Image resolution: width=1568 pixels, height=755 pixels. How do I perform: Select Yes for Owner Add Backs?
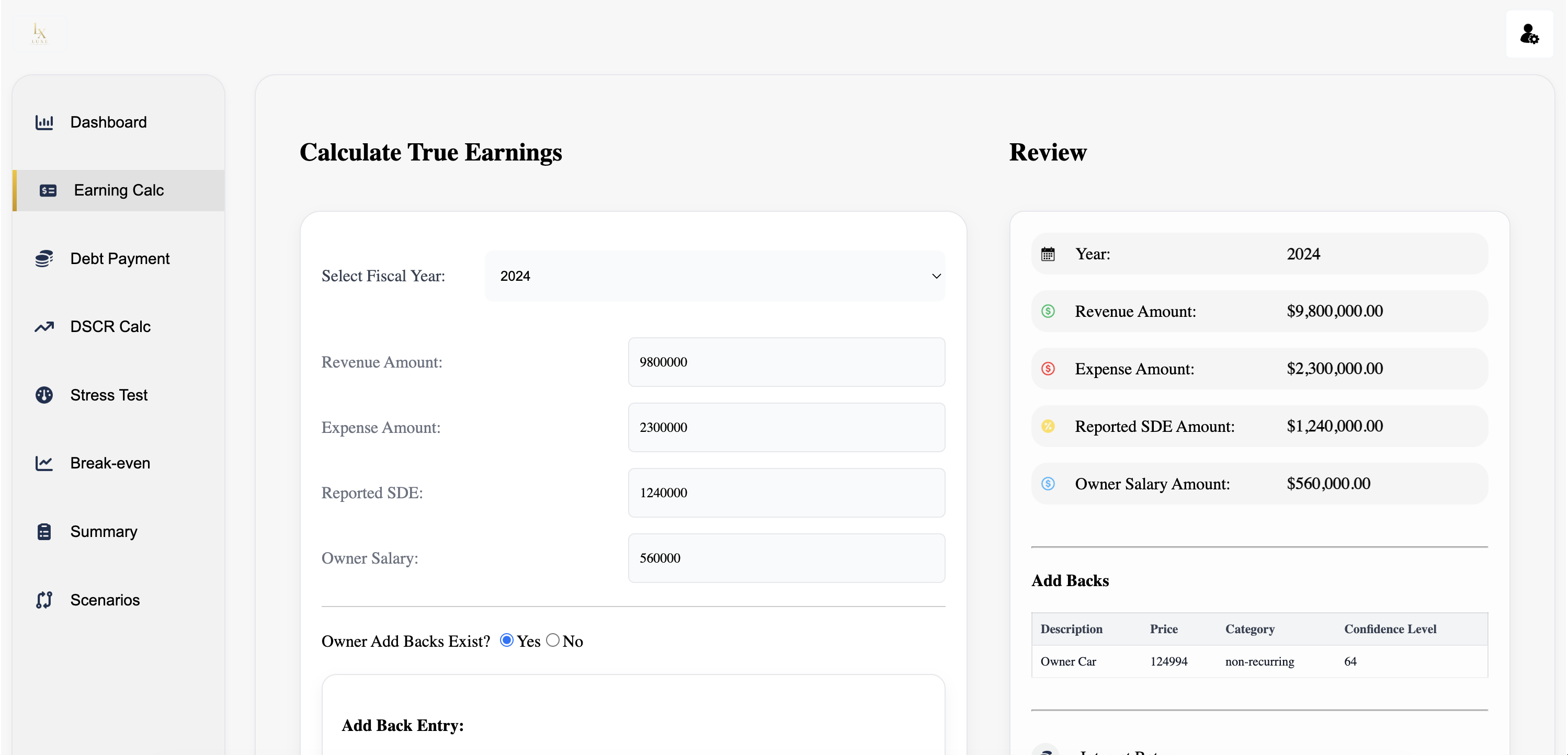tap(506, 640)
